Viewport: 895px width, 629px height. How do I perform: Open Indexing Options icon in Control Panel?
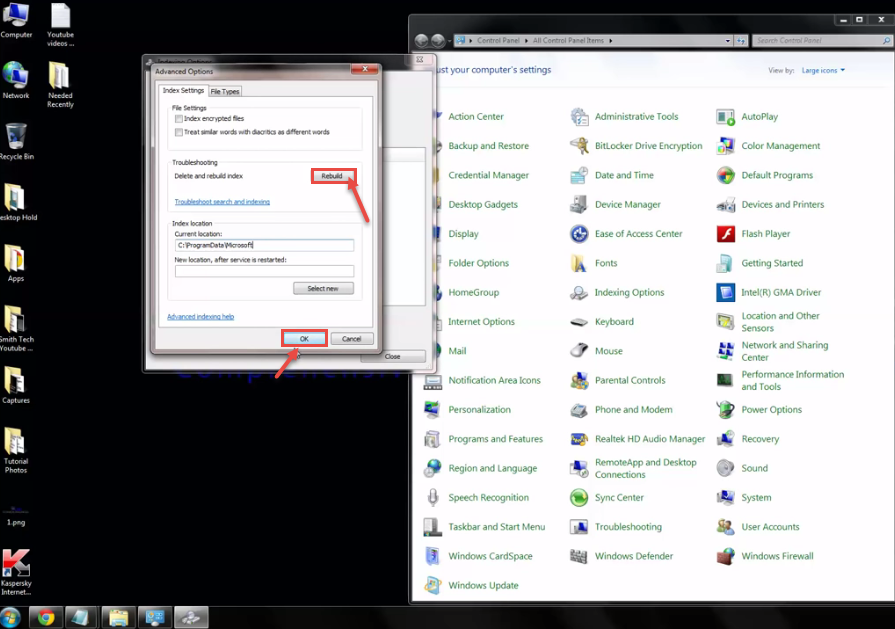tap(579, 293)
